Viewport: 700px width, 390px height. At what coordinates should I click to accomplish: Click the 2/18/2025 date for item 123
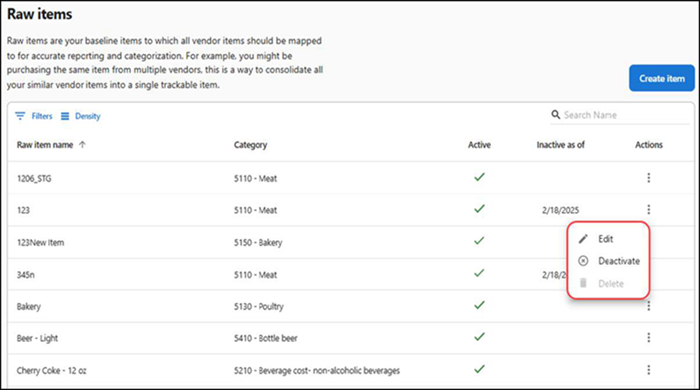click(560, 210)
